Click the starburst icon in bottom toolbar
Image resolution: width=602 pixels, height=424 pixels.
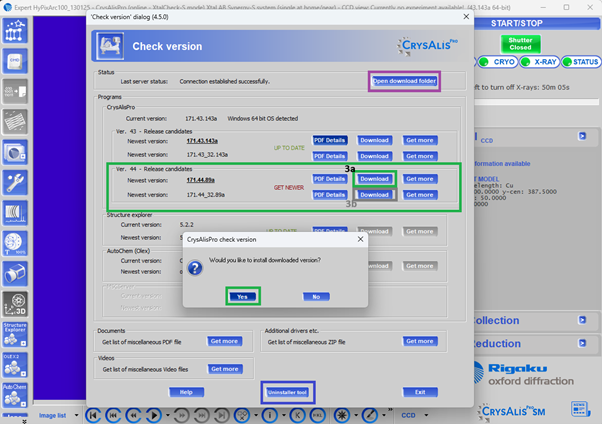click(342, 415)
